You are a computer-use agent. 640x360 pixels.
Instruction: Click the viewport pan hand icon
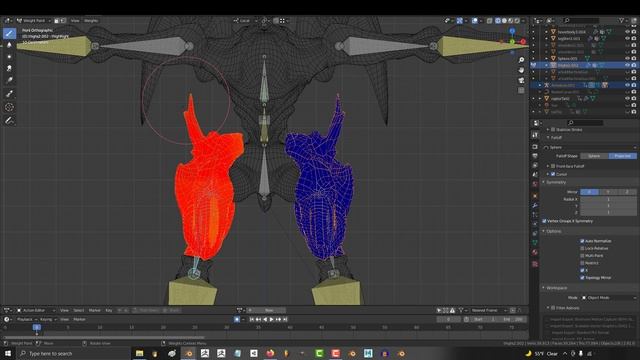521,70
